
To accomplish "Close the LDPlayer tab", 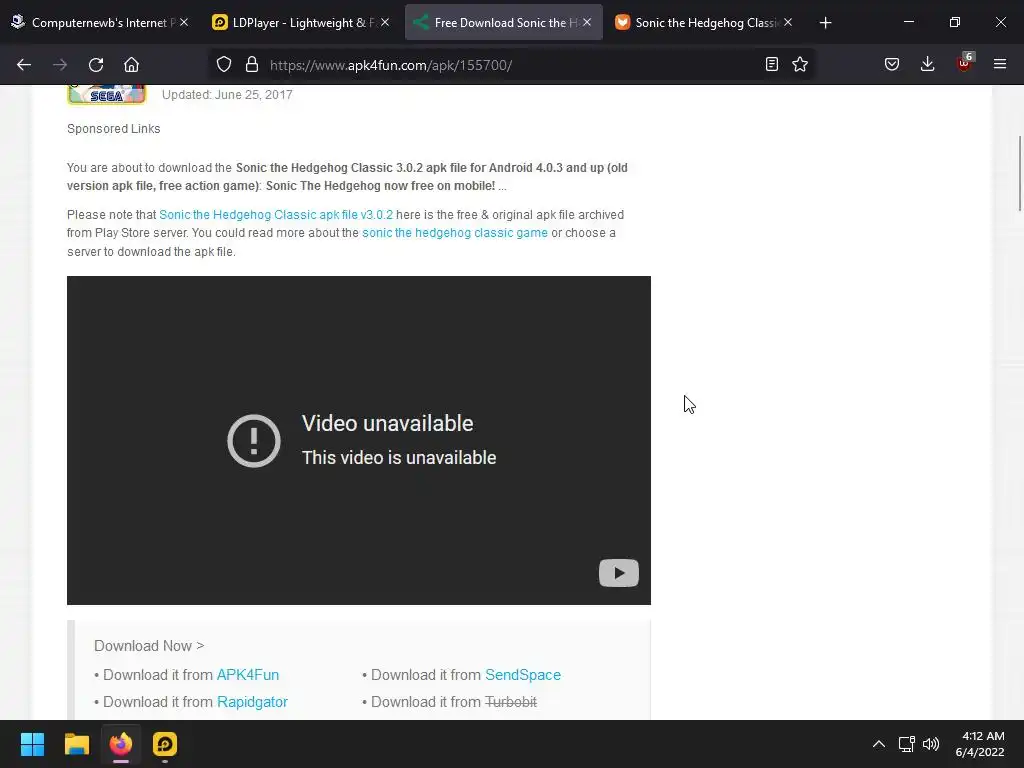I will click(x=385, y=22).
